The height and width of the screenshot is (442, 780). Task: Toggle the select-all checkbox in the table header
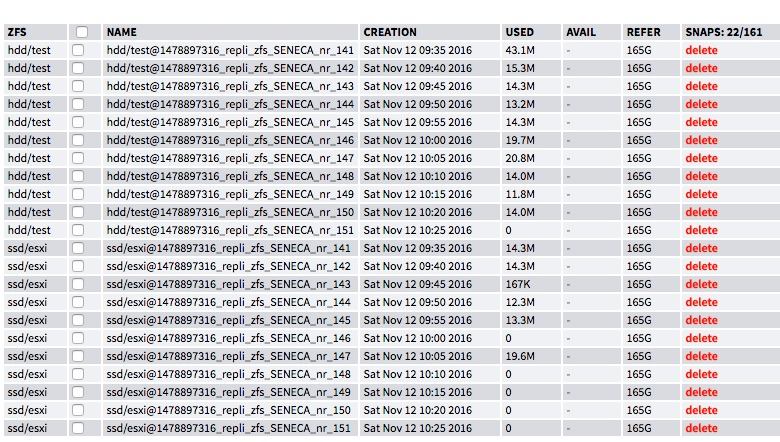tap(82, 32)
